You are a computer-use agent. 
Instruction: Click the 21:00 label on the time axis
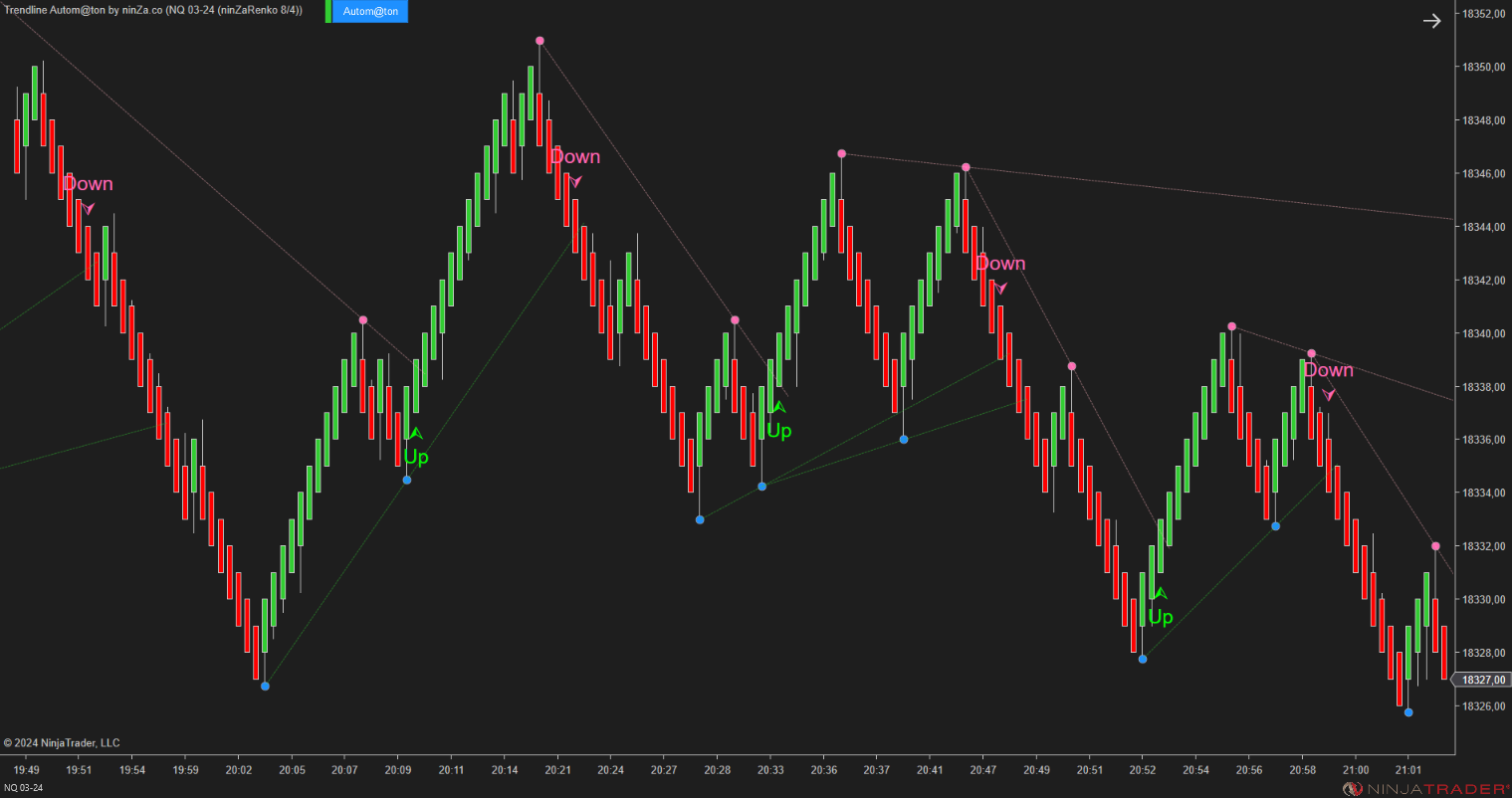click(1355, 770)
